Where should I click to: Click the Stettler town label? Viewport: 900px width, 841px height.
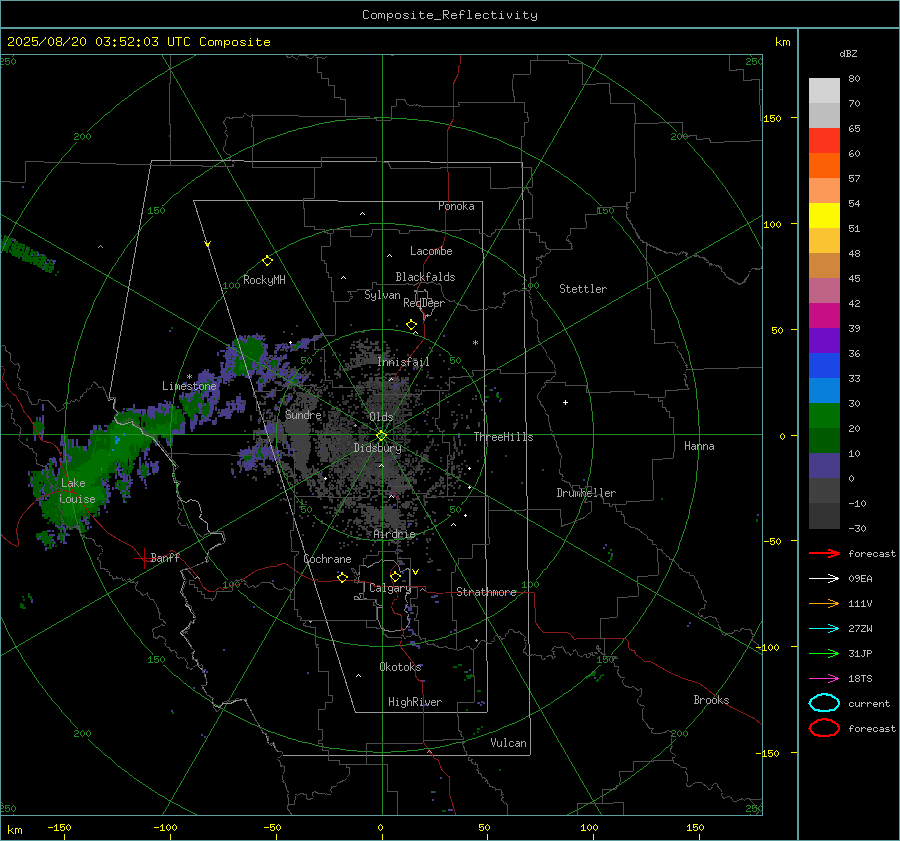coord(583,289)
